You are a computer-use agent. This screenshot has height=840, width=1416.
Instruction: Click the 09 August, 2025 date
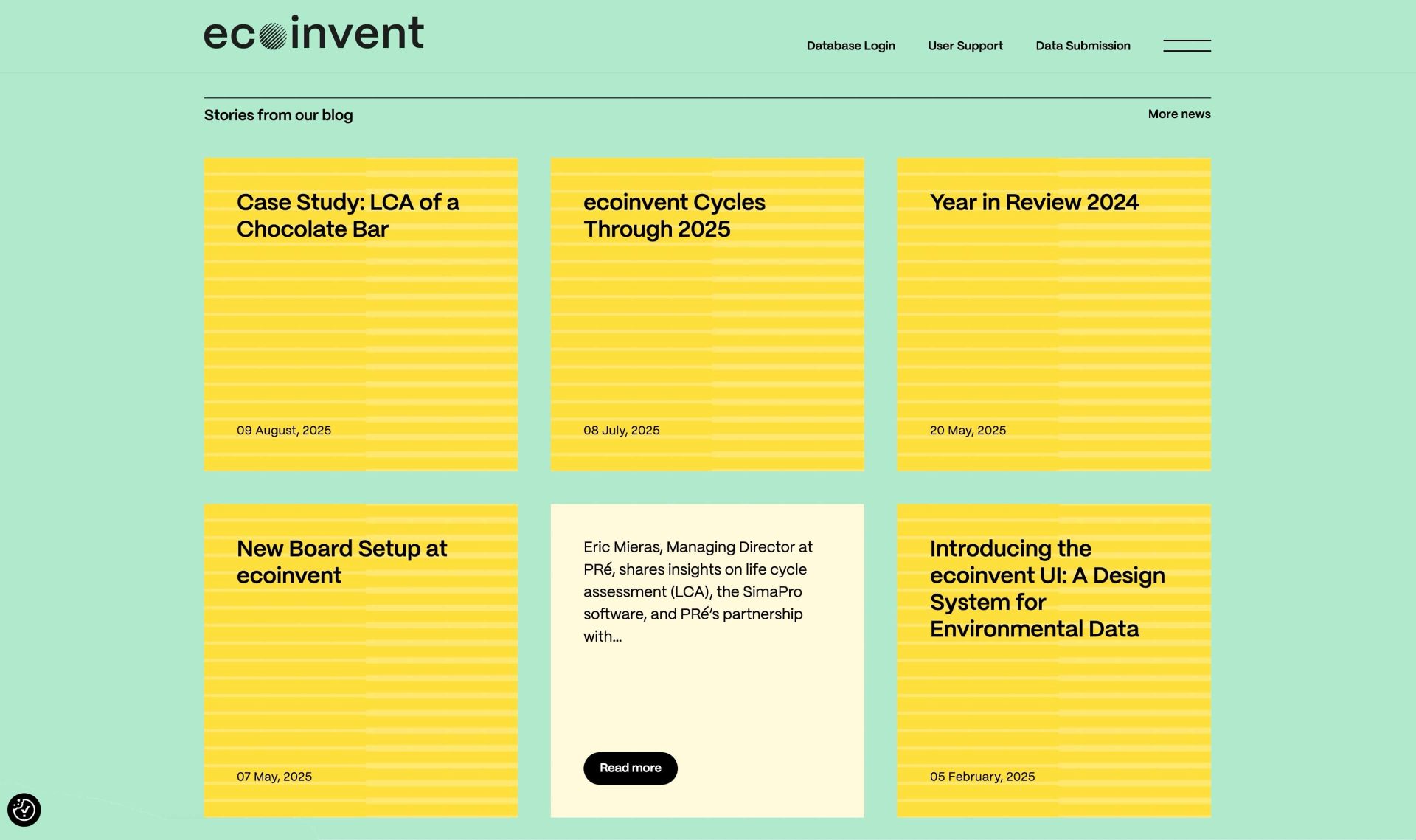click(x=283, y=430)
